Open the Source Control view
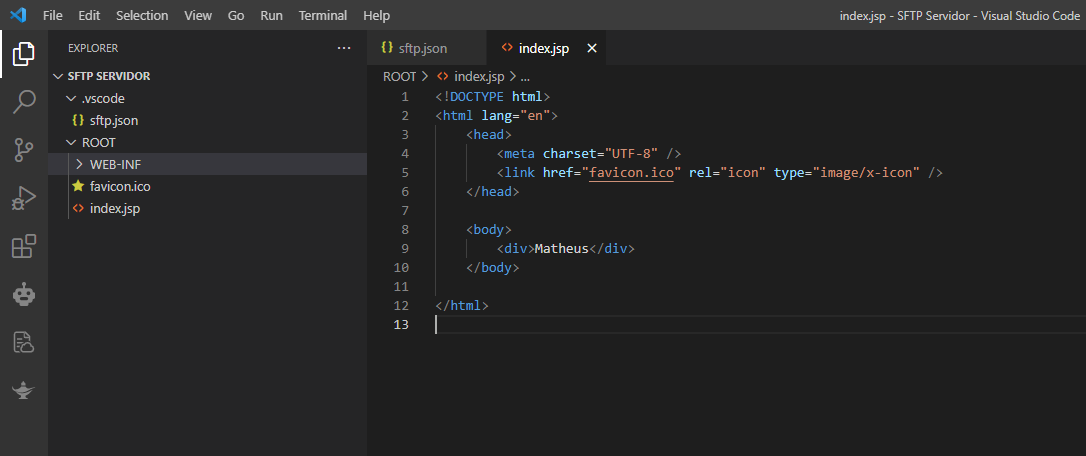This screenshot has width=1086, height=456. point(24,150)
